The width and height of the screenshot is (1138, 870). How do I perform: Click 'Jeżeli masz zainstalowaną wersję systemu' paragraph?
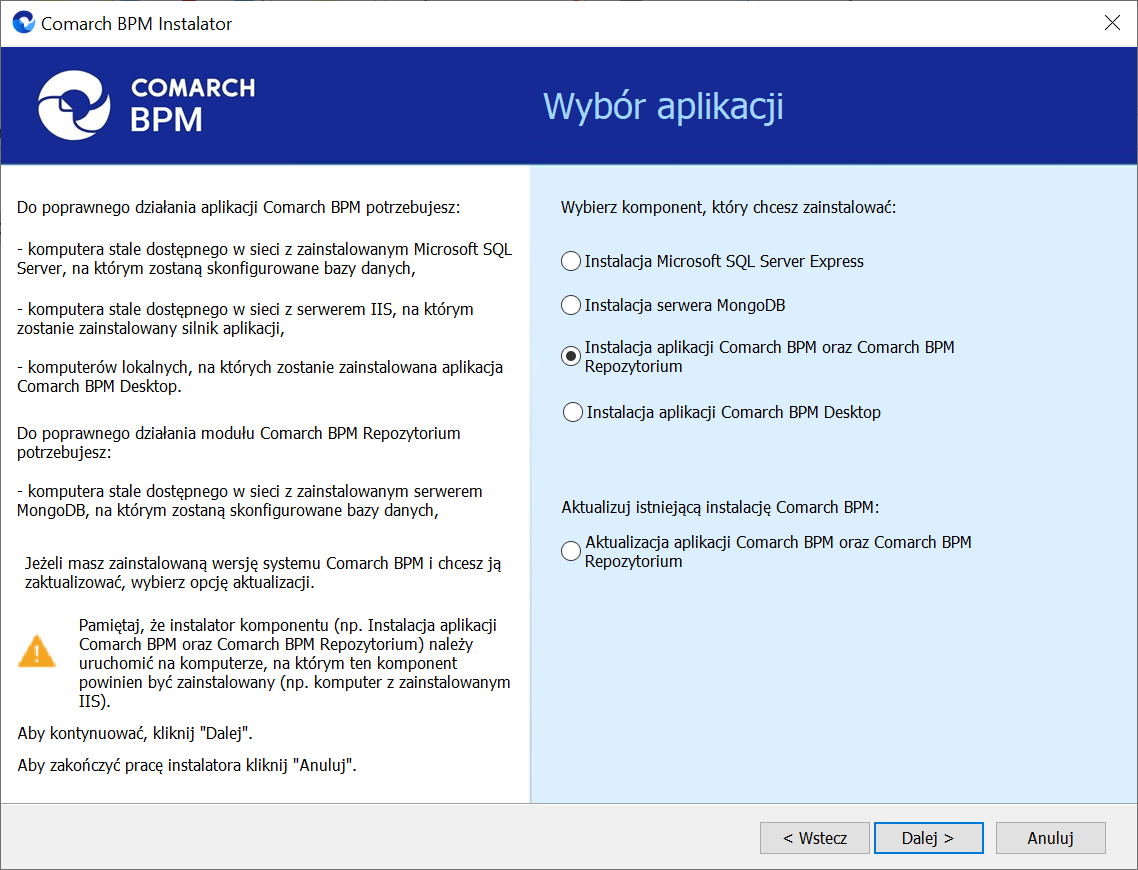[x=263, y=573]
